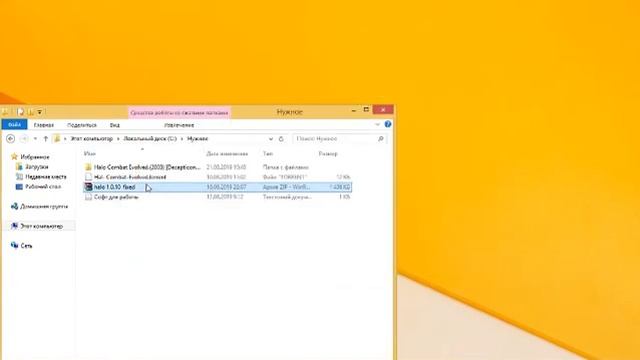640x360 pixels.
Task: Click the search magnifier icon
Action: (380, 139)
